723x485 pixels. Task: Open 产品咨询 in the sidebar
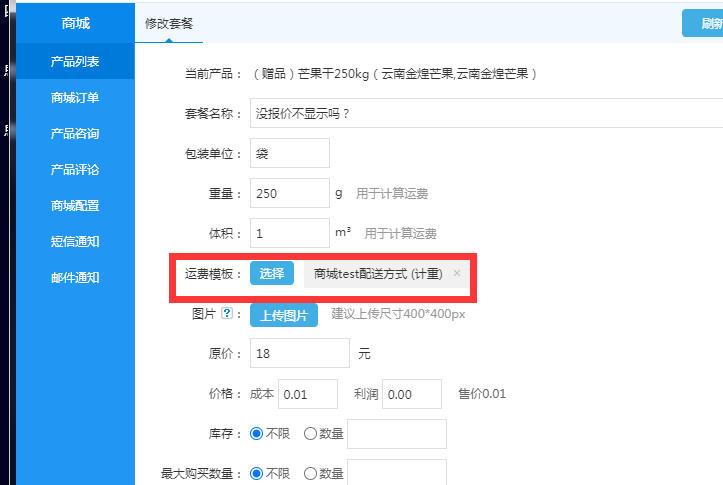coord(75,134)
